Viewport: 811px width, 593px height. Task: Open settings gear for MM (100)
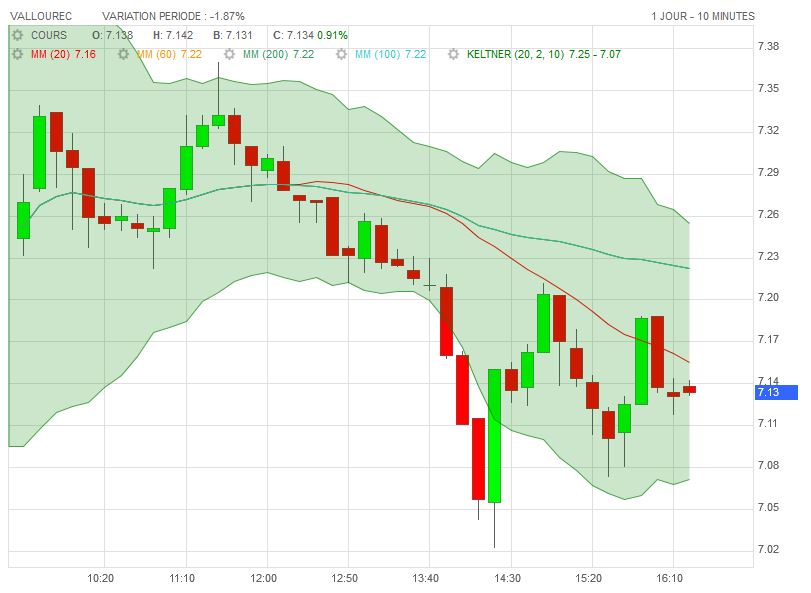tap(341, 54)
